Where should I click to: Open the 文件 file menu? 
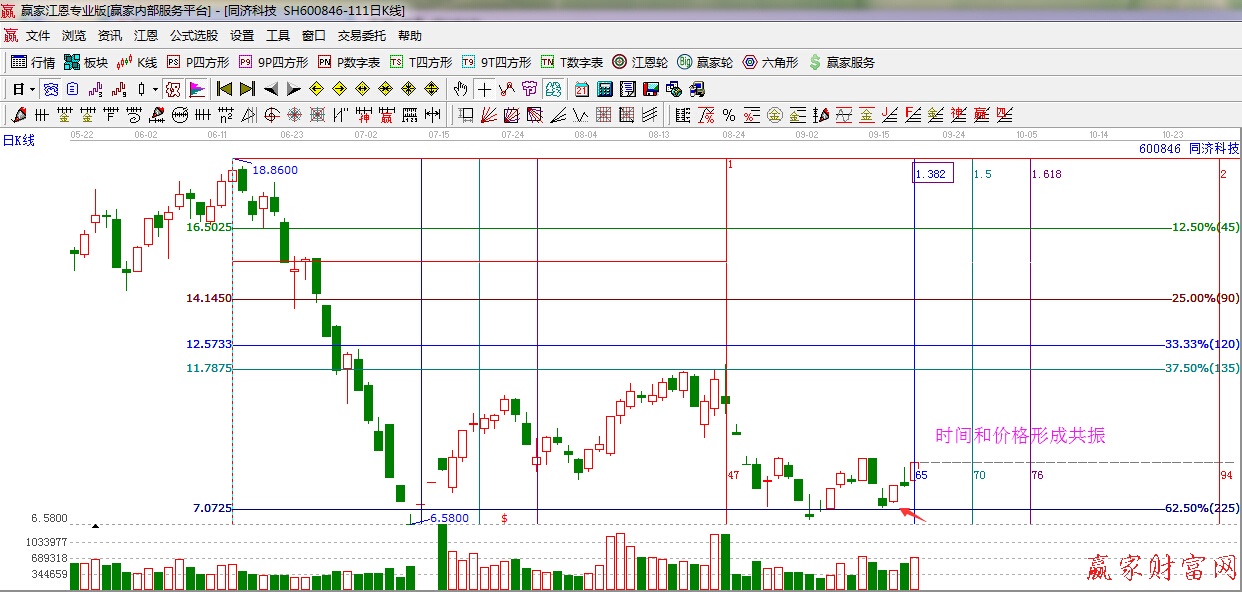(x=38, y=36)
